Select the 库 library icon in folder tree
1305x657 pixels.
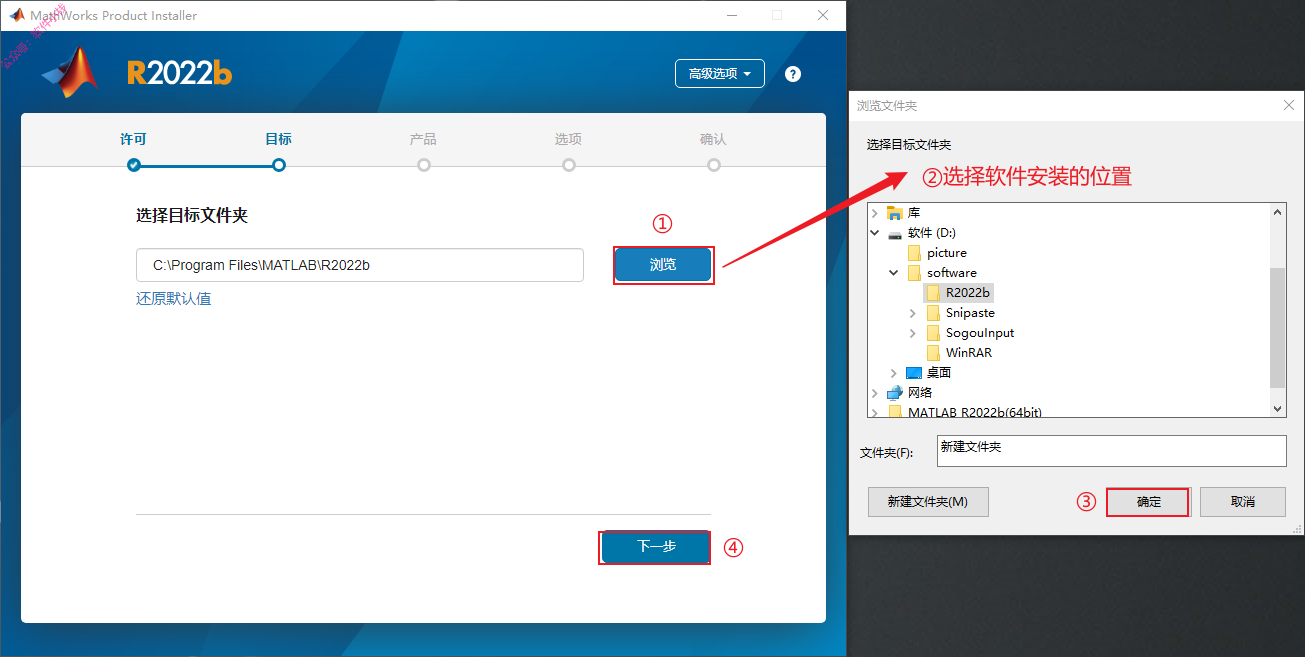coord(895,213)
